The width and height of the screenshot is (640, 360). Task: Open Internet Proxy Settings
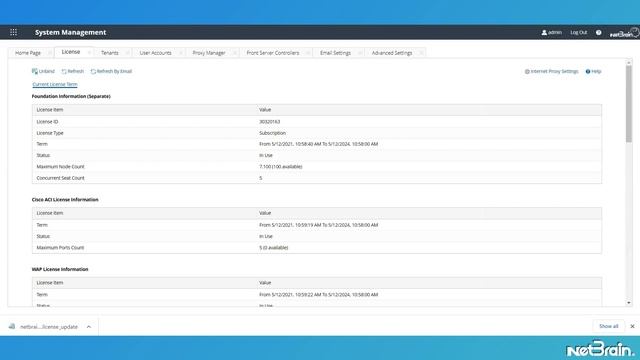coord(551,71)
